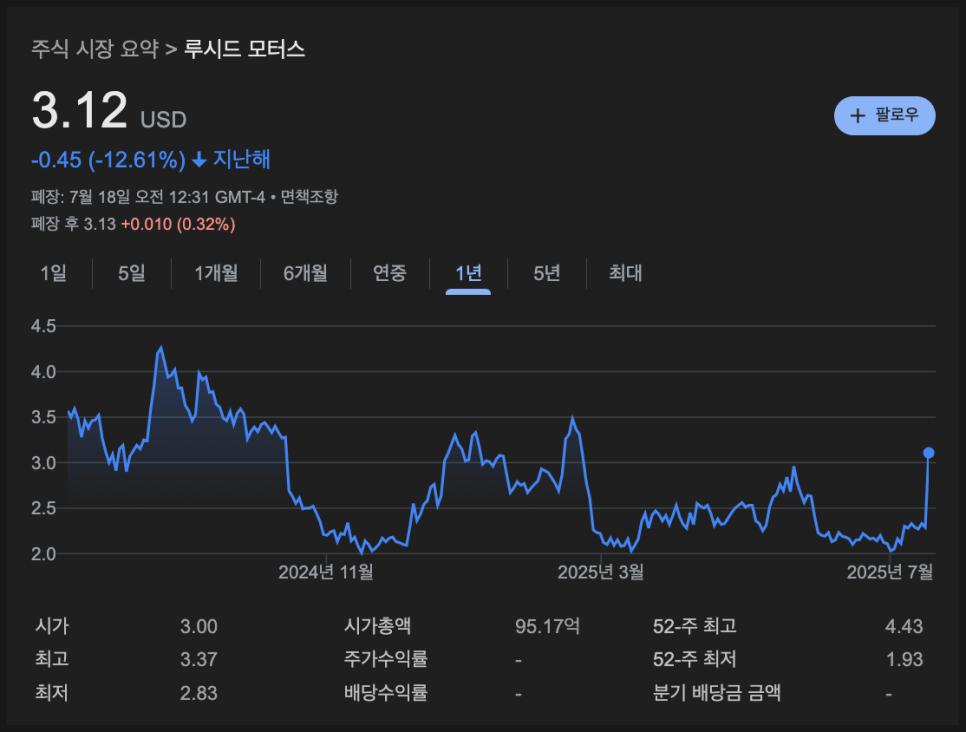Click the 4.43 52-week high value
Image resolution: width=966 pixels, height=732 pixels.
[x=904, y=627]
